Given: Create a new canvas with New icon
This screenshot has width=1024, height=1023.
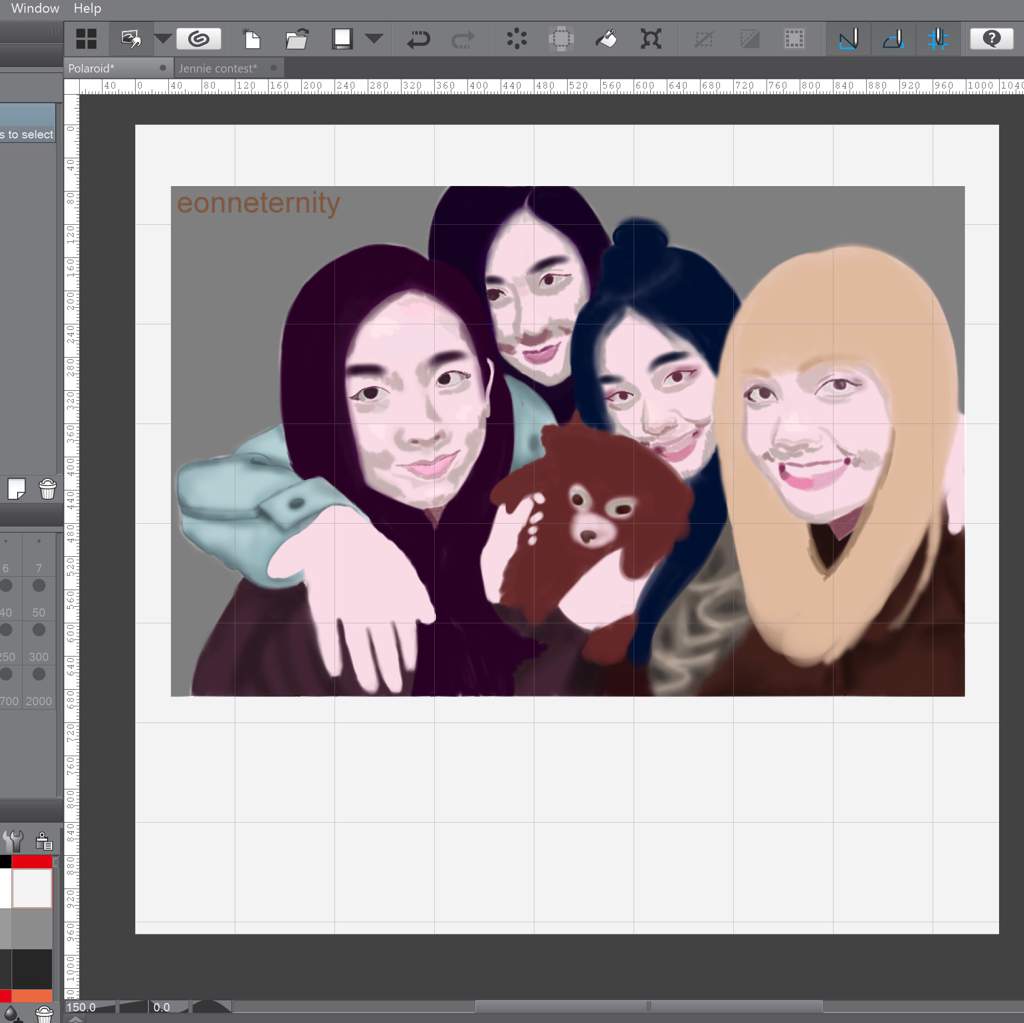Looking at the screenshot, I should tap(252, 39).
